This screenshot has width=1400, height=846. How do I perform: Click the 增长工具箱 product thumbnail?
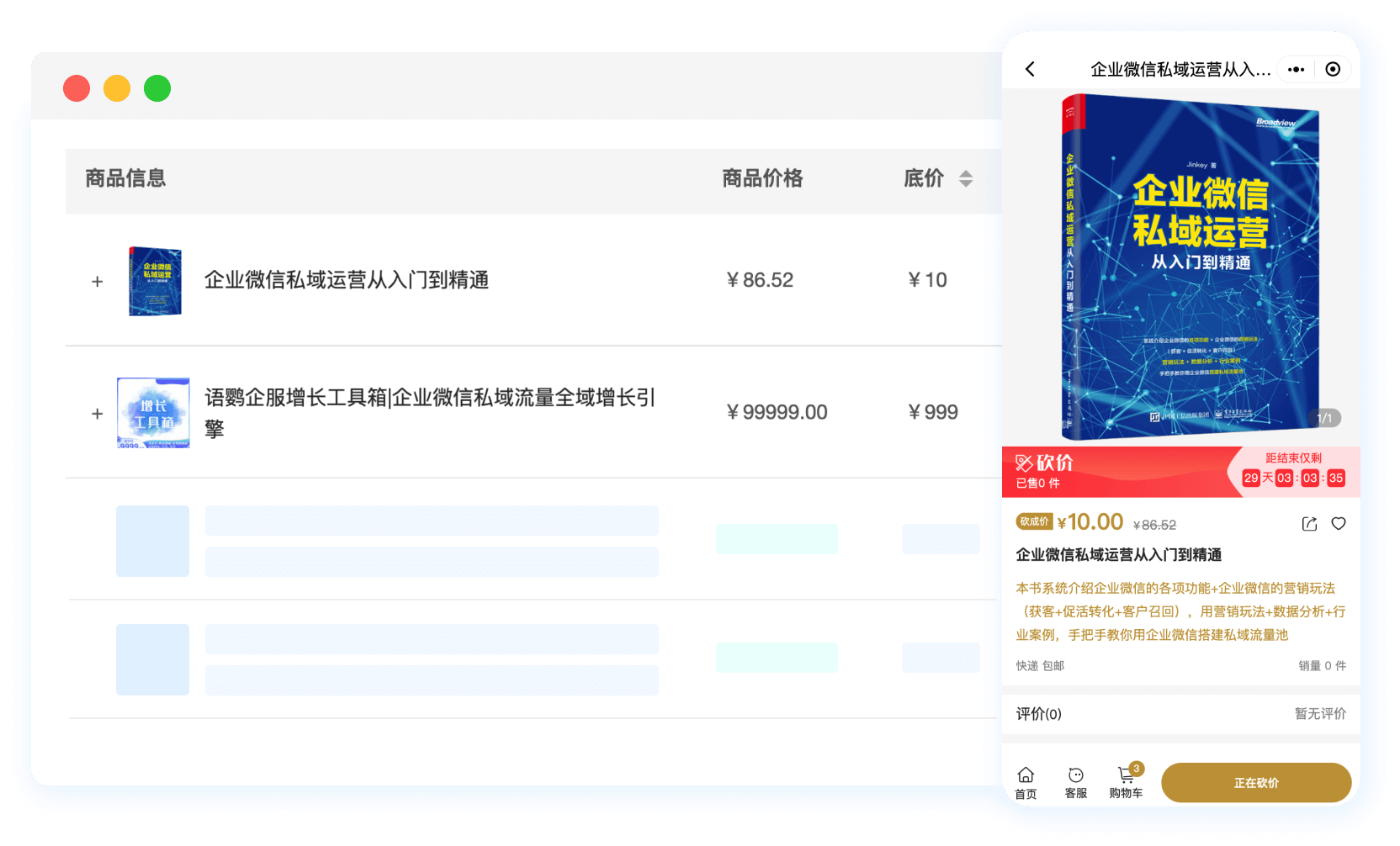(x=153, y=413)
